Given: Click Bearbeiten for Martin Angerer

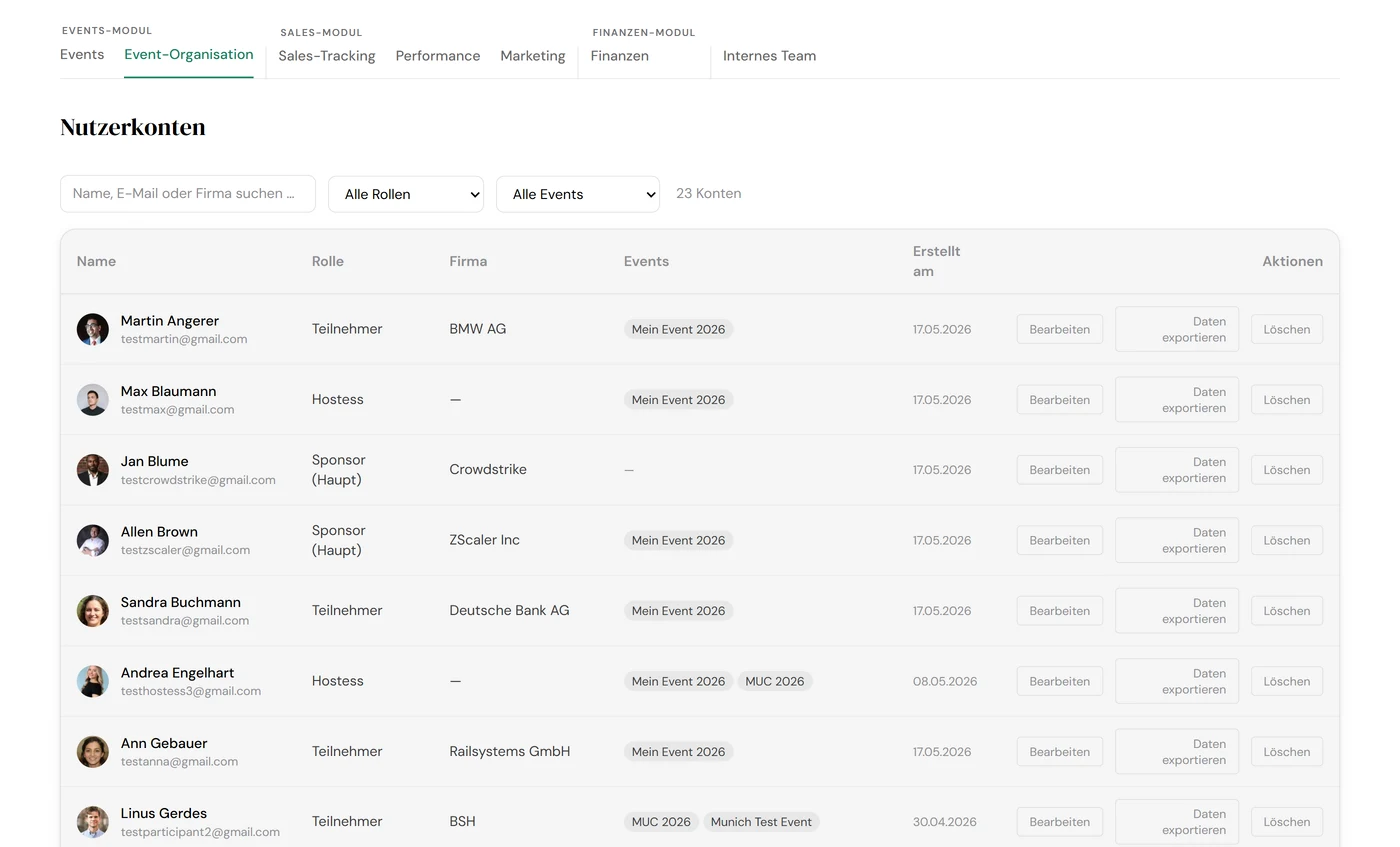Looking at the screenshot, I should pyautogui.click(x=1060, y=329).
